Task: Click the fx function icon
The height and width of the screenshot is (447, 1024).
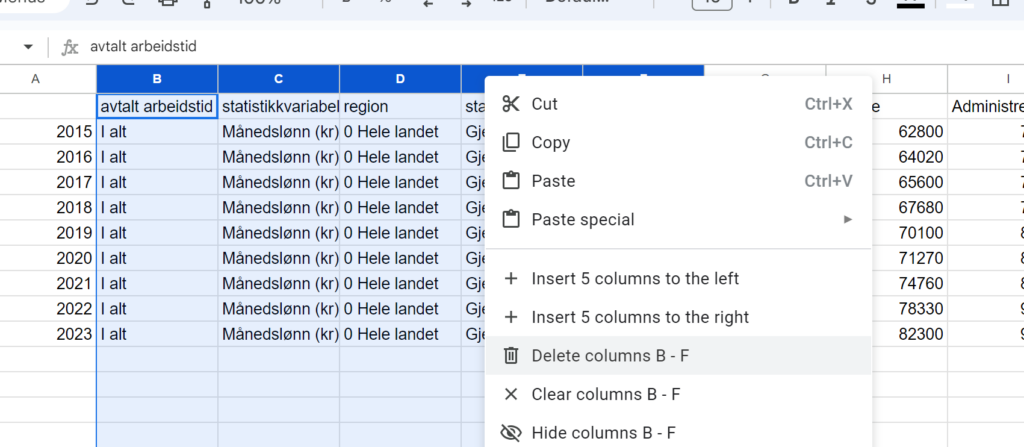Action: 69,47
